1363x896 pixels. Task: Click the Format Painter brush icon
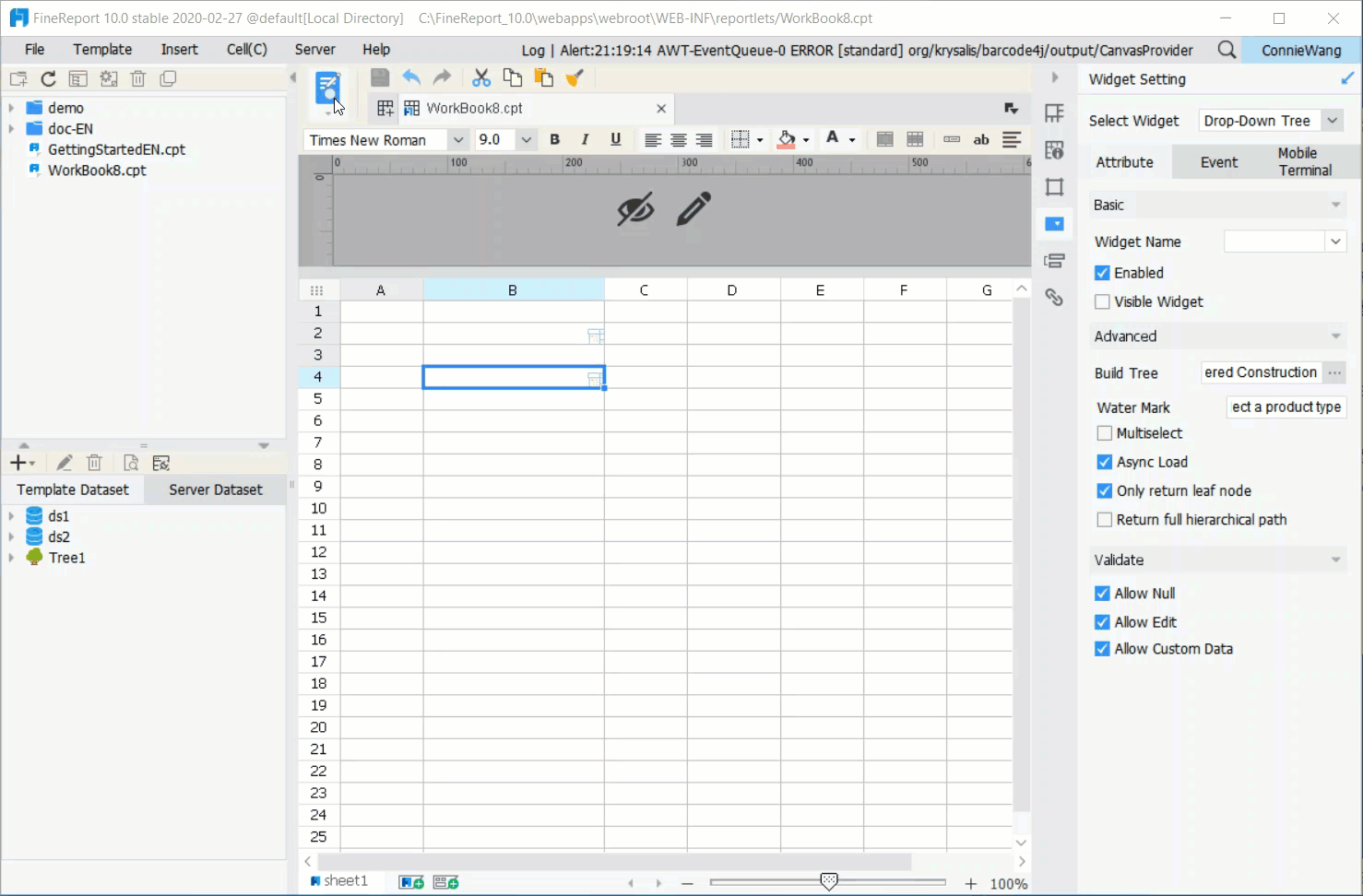[x=575, y=77]
